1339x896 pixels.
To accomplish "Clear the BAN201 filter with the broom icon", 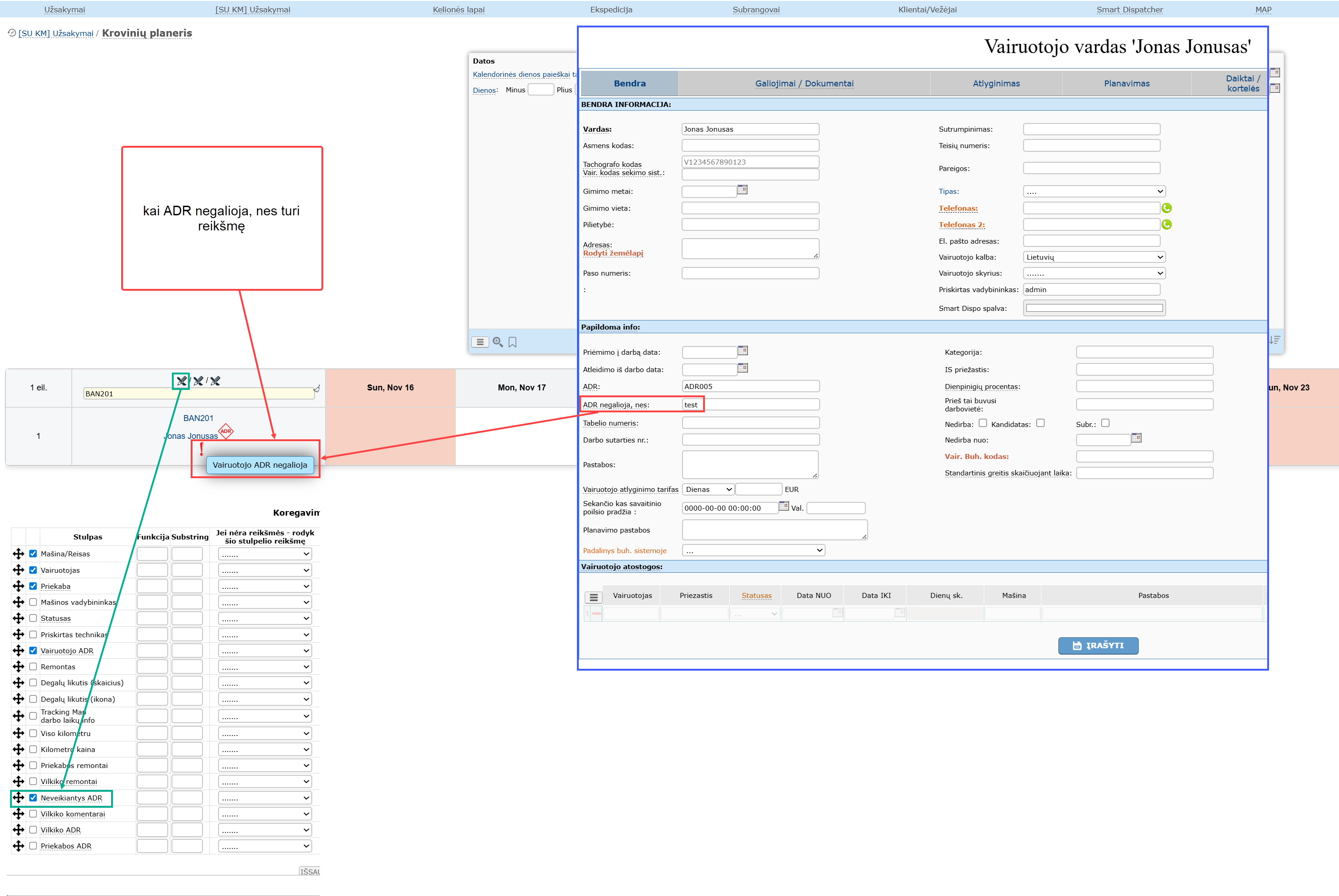I will click(x=317, y=389).
